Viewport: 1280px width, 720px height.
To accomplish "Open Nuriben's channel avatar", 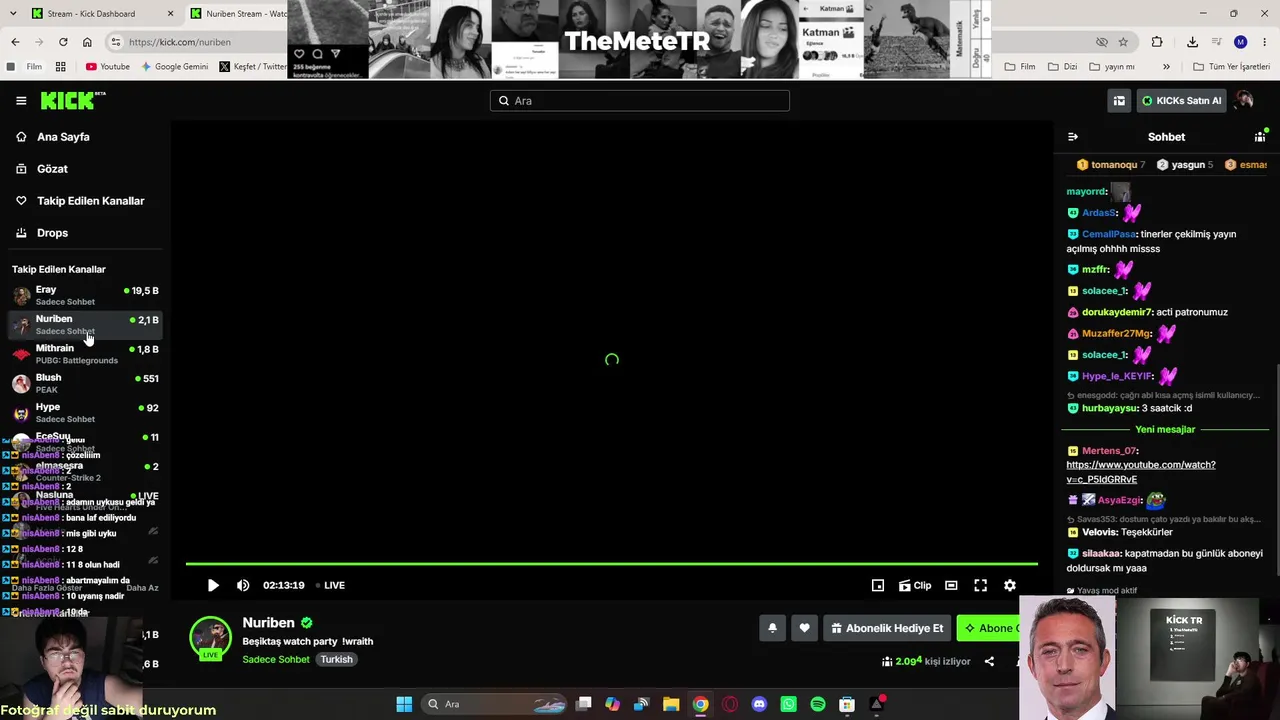I will (x=210, y=637).
